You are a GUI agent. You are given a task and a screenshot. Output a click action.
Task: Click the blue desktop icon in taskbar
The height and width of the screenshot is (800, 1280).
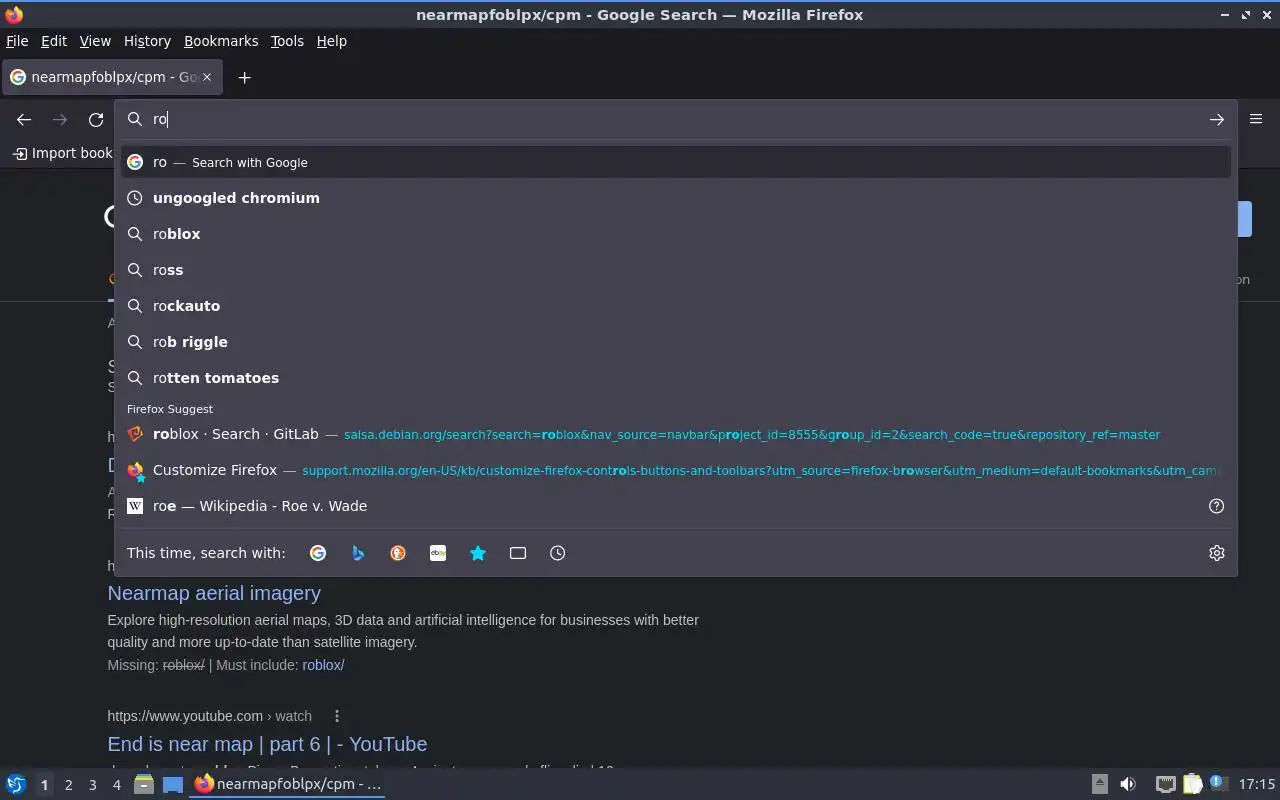click(173, 785)
